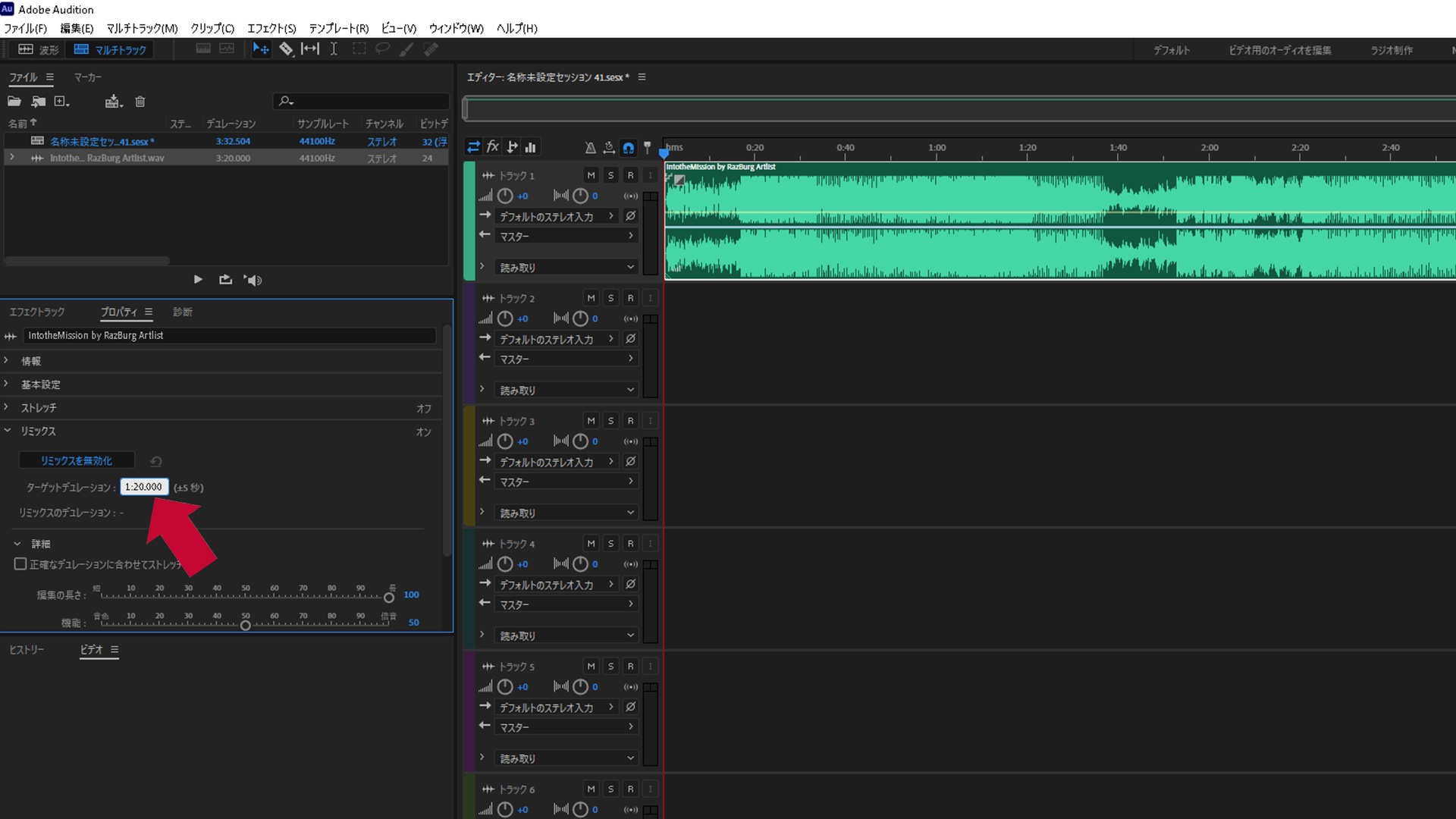Screen dimensions: 1456x819
Task: Toggle snapping magnet icon
Action: pos(629,148)
